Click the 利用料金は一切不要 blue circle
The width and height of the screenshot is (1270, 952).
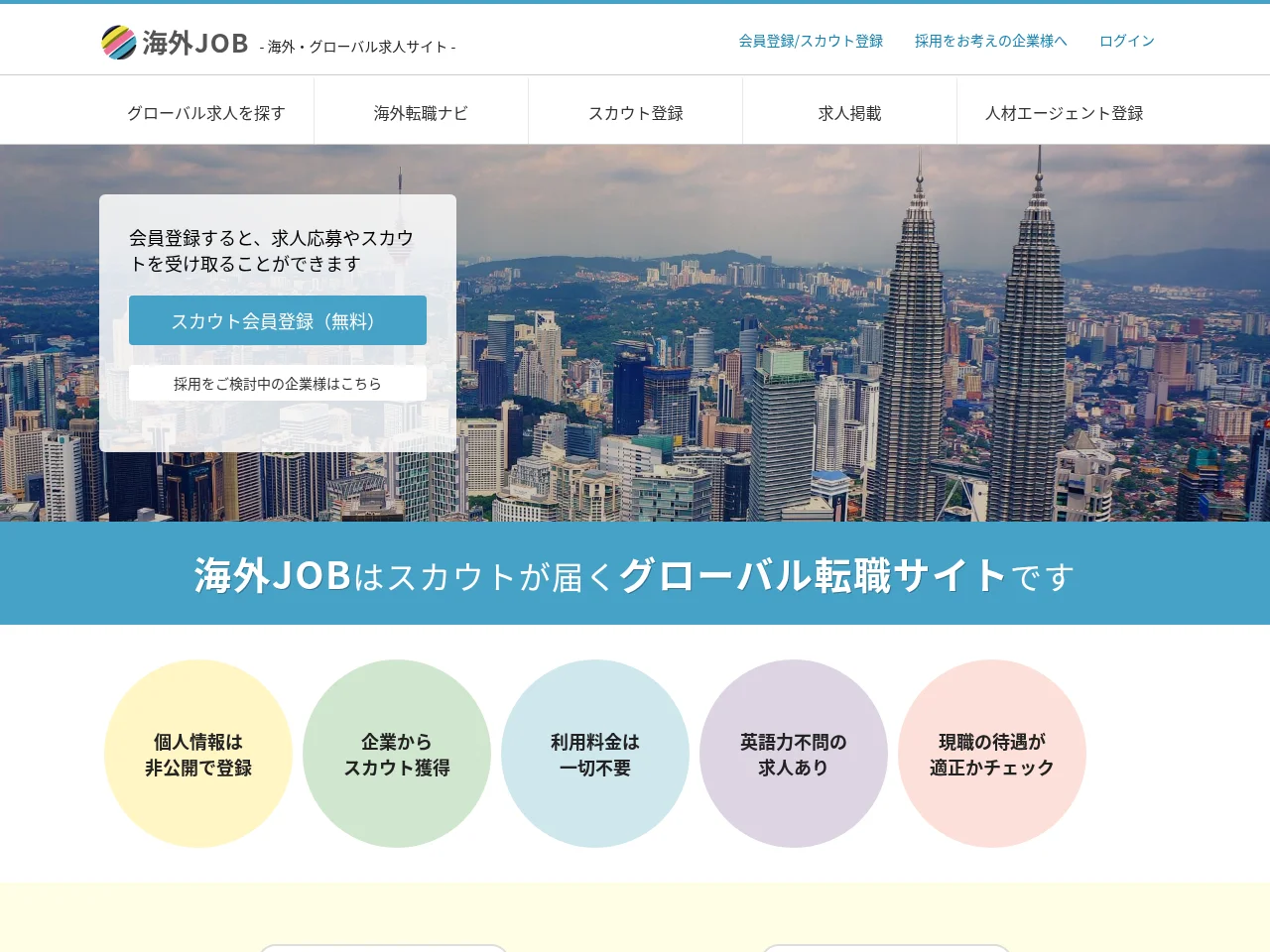tap(595, 754)
